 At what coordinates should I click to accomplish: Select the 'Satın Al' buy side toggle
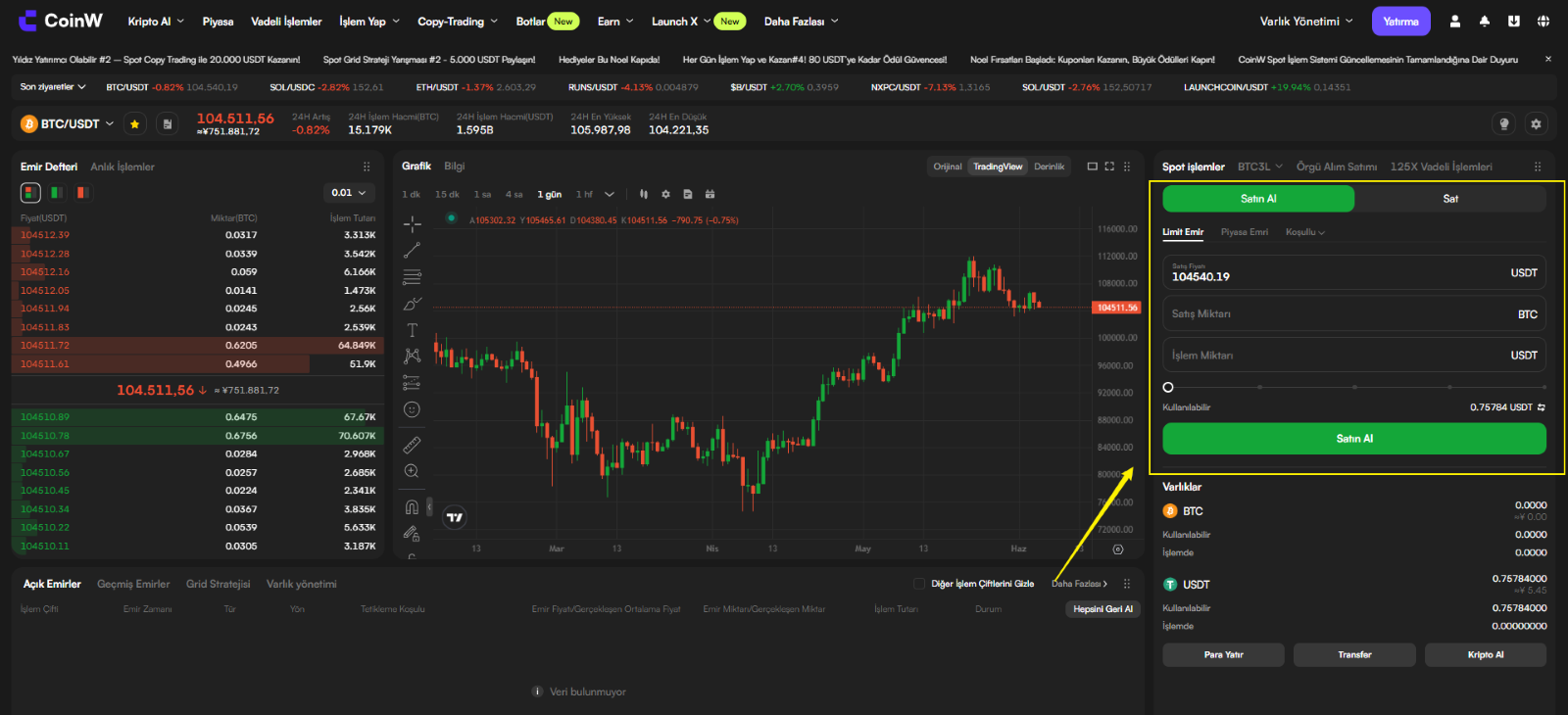click(x=1258, y=199)
